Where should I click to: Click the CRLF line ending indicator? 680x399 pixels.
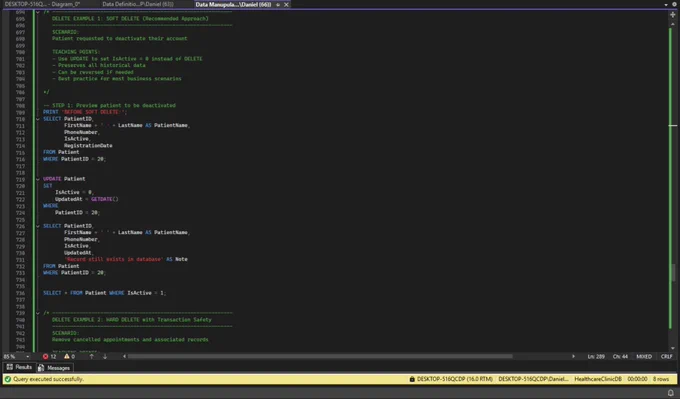(x=667, y=356)
